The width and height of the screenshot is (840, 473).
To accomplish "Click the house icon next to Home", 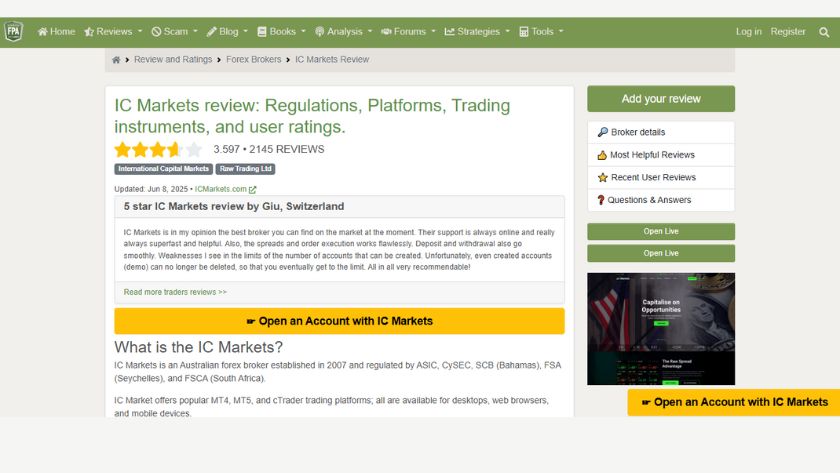I will [42, 32].
